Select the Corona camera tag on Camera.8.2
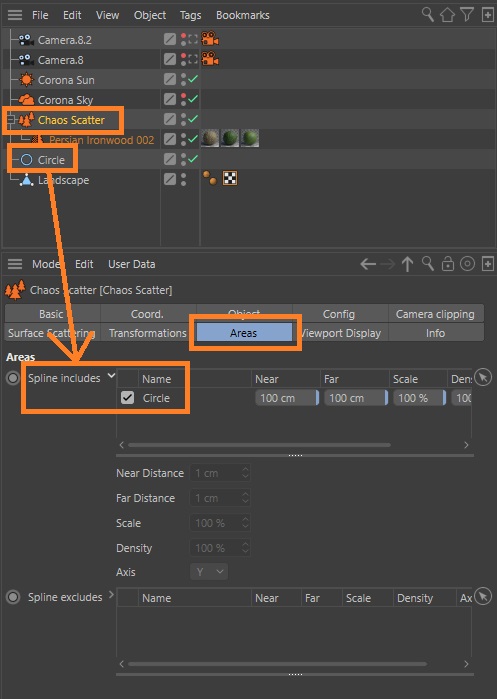Image resolution: width=497 pixels, height=699 pixels. tap(210, 39)
